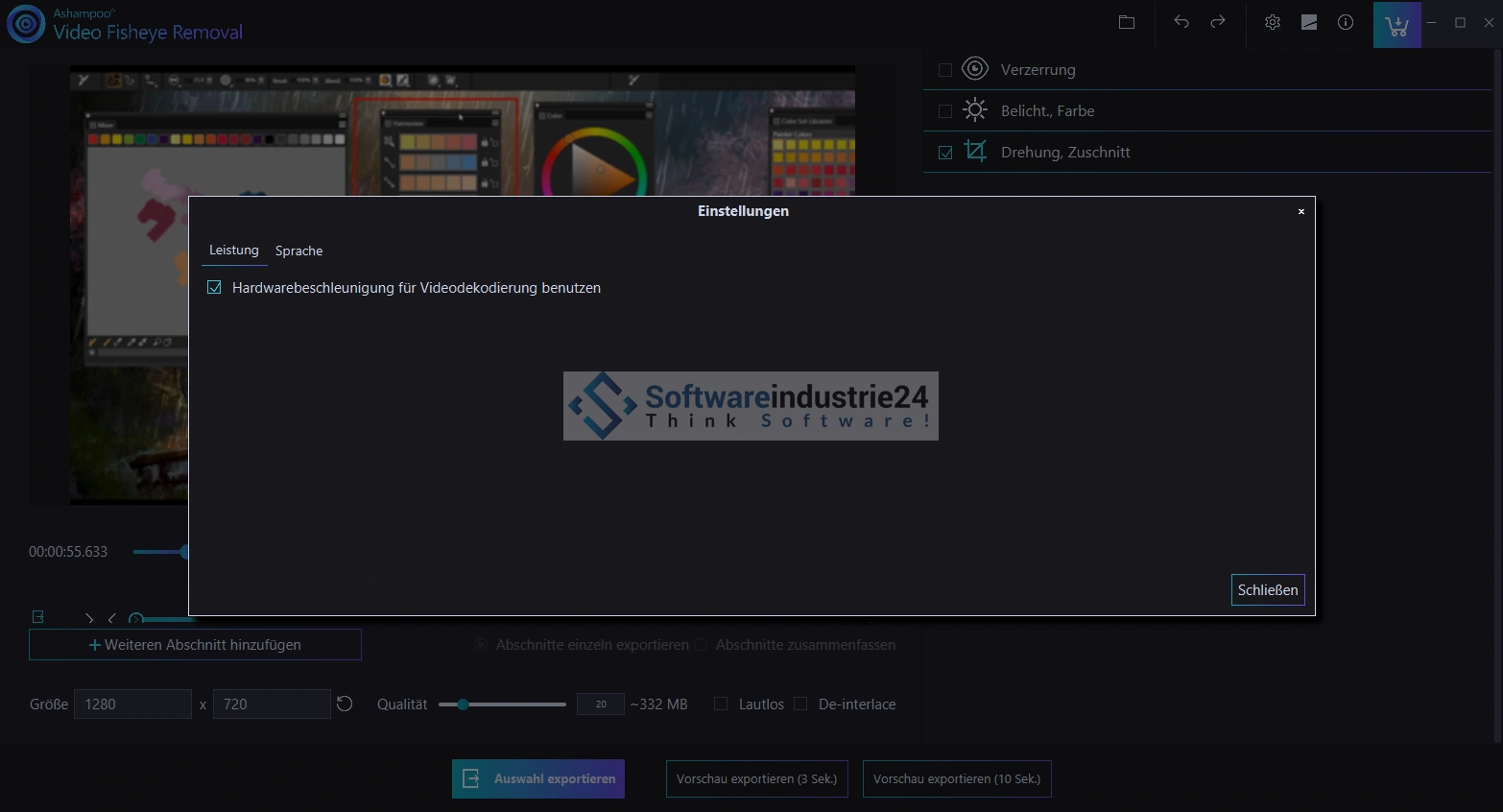
Task: Select the Leistung tab
Action: click(234, 251)
